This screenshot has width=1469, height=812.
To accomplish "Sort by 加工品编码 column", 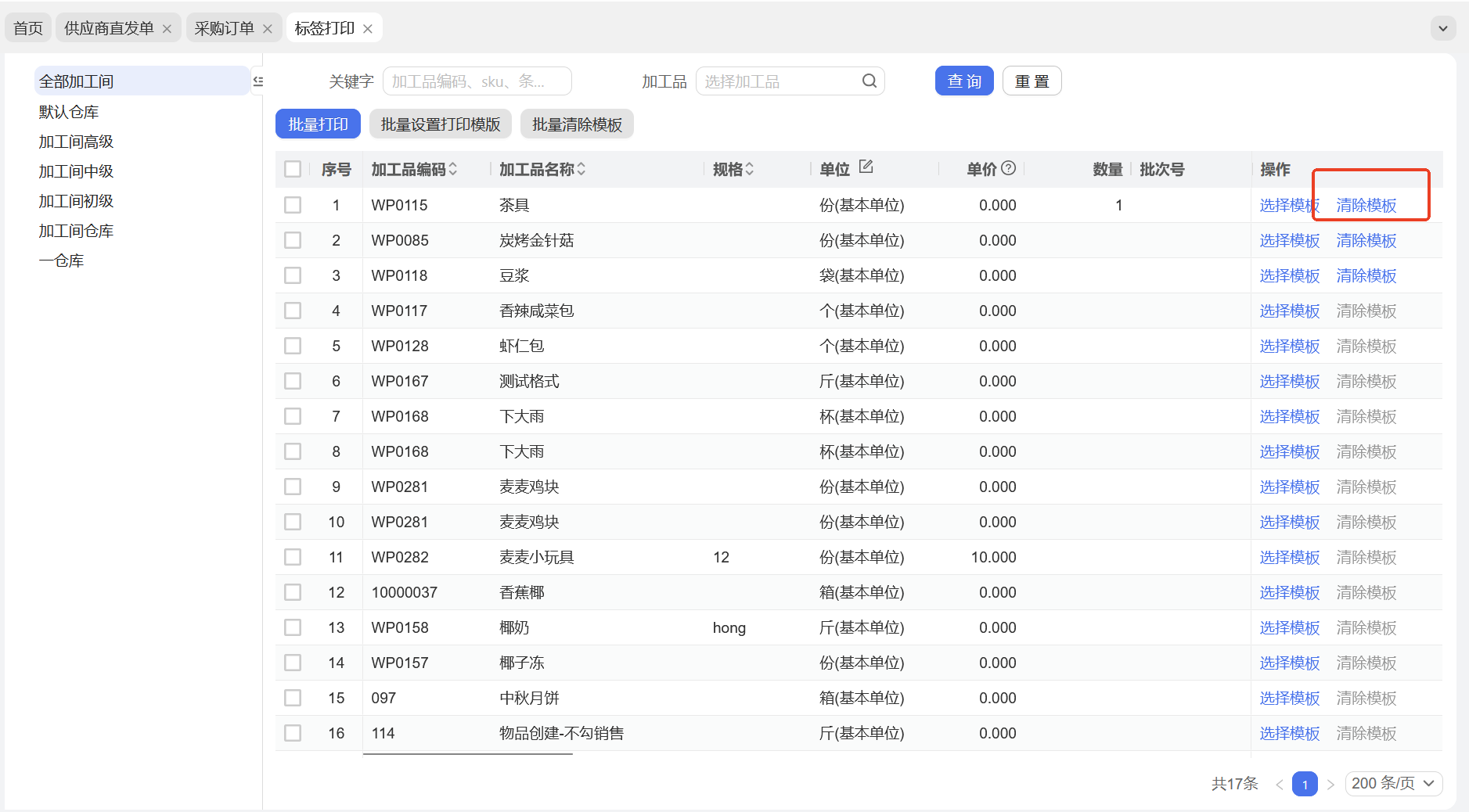I will [x=453, y=169].
